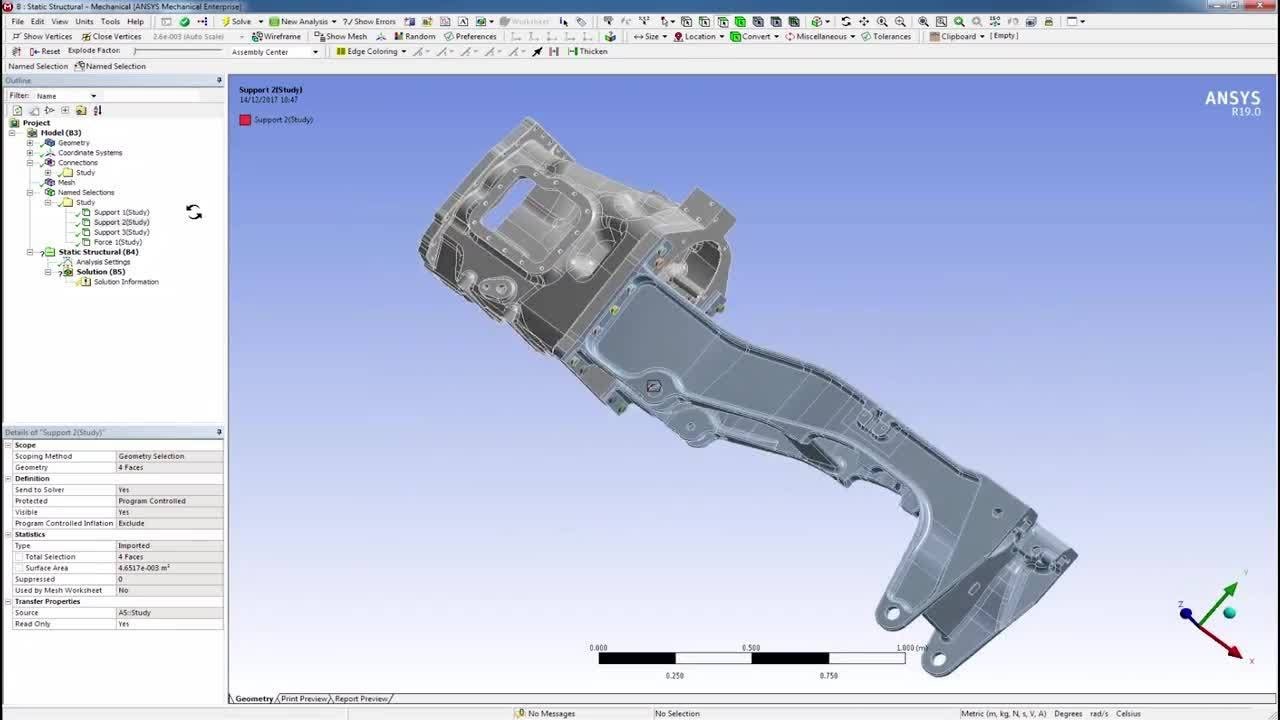
Task: Open the Units menu
Action: tap(84, 21)
